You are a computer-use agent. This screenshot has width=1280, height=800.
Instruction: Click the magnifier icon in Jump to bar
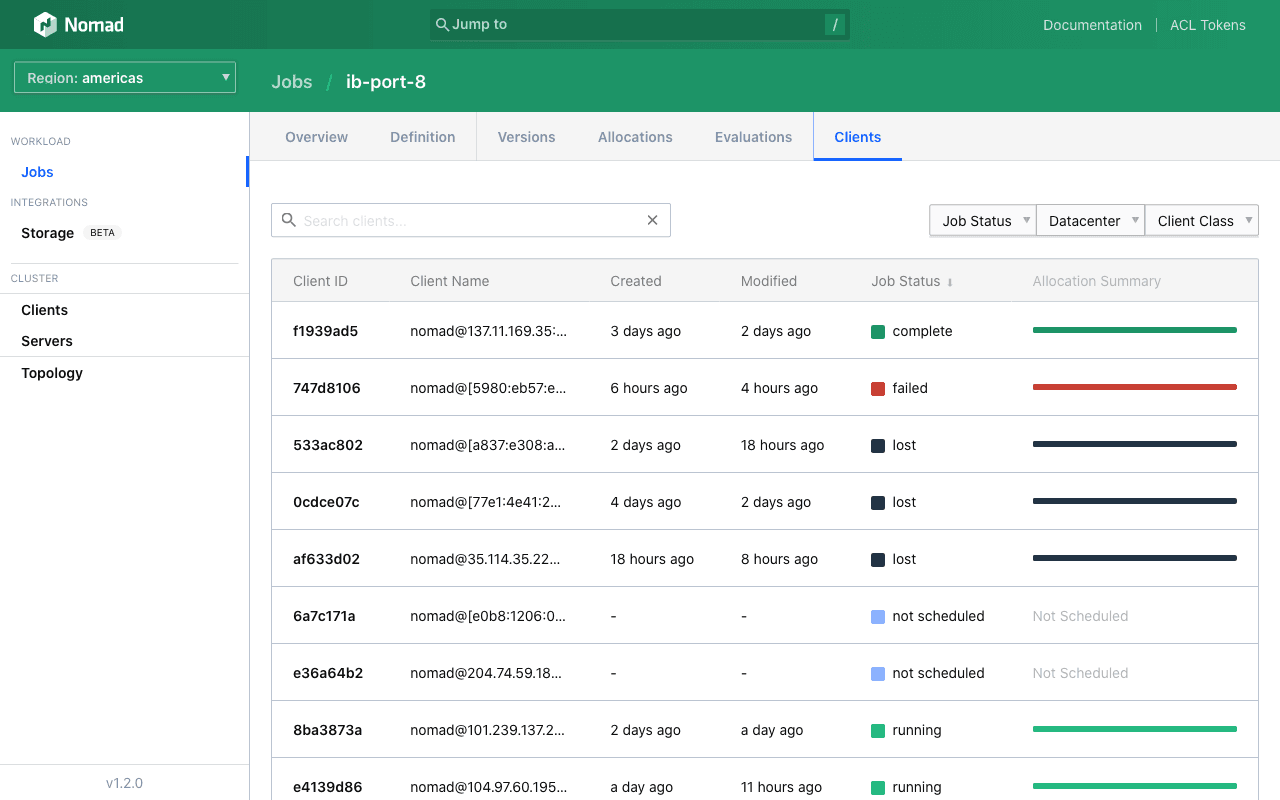coord(441,23)
